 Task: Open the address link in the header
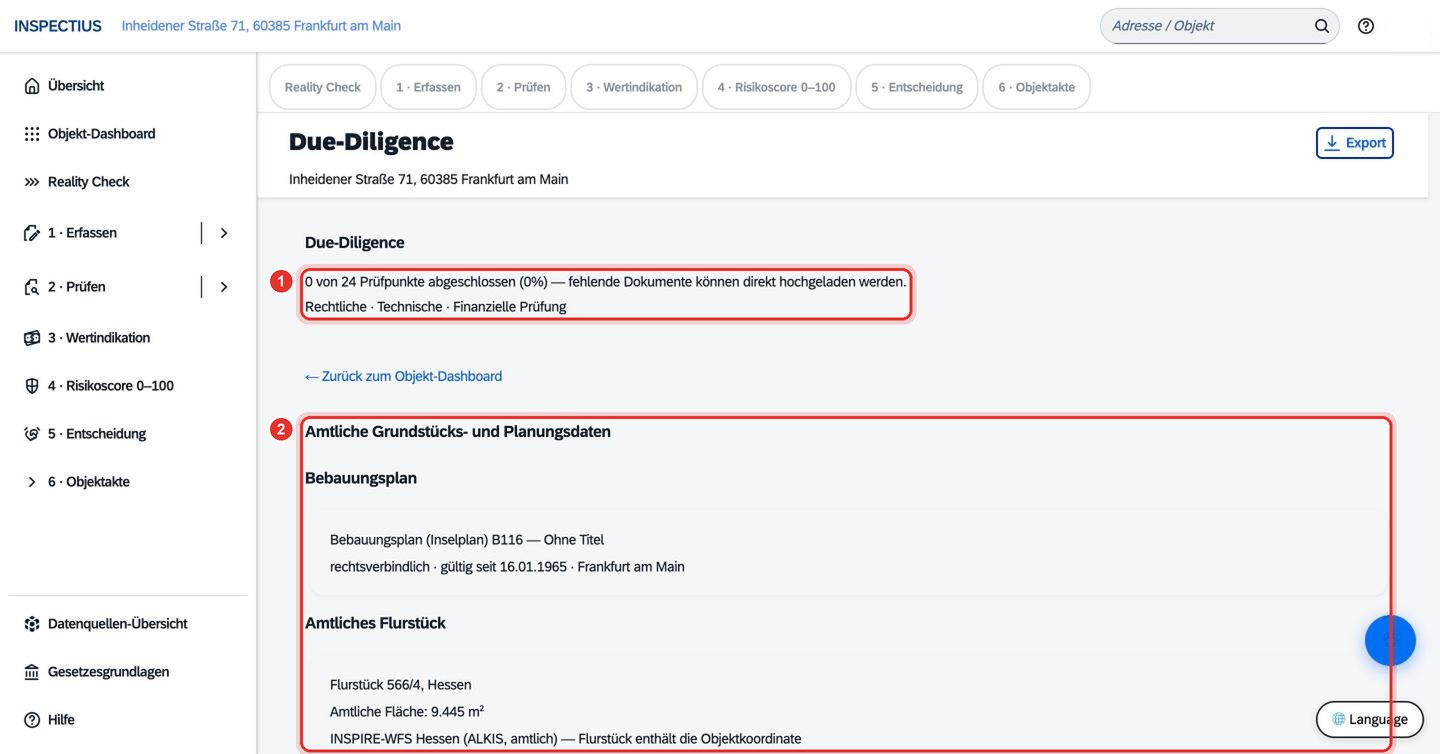click(x=261, y=26)
